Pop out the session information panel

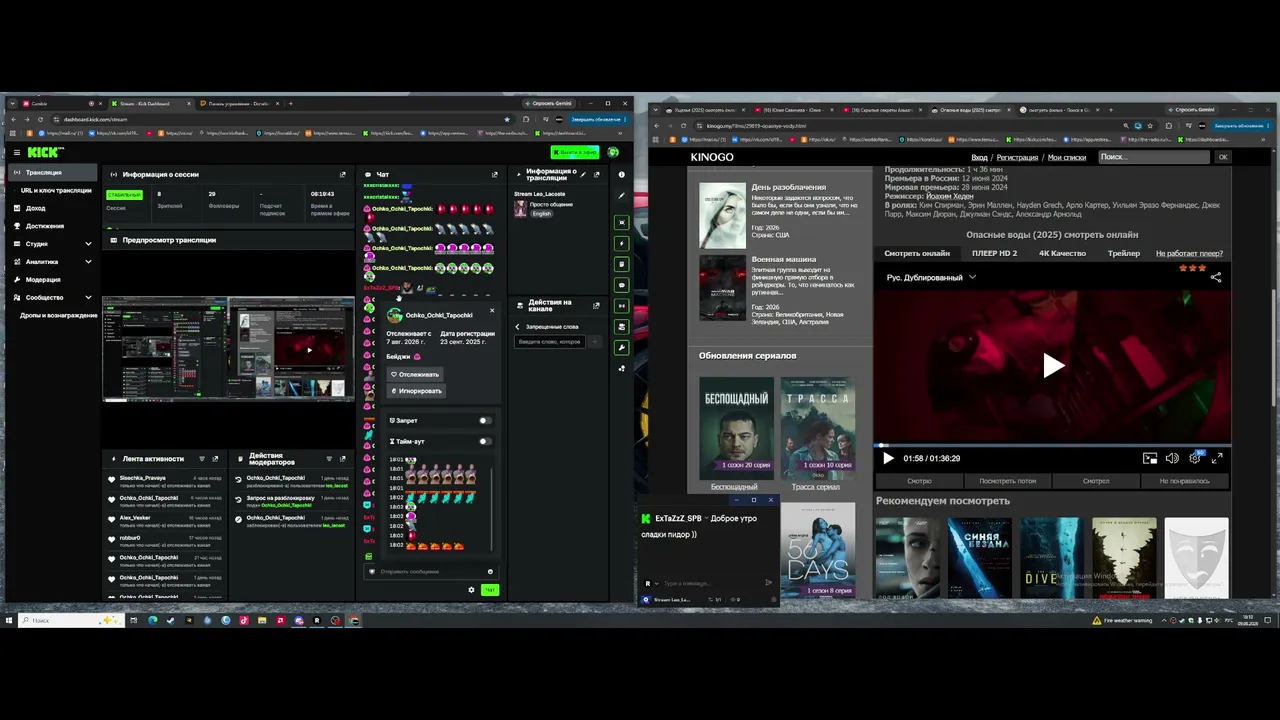(x=342, y=174)
